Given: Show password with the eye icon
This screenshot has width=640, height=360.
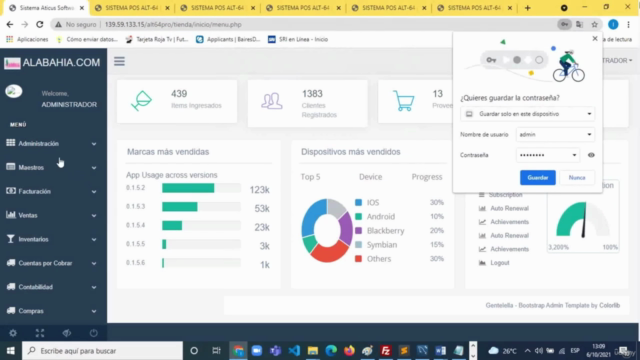Looking at the screenshot, I should [x=591, y=155].
